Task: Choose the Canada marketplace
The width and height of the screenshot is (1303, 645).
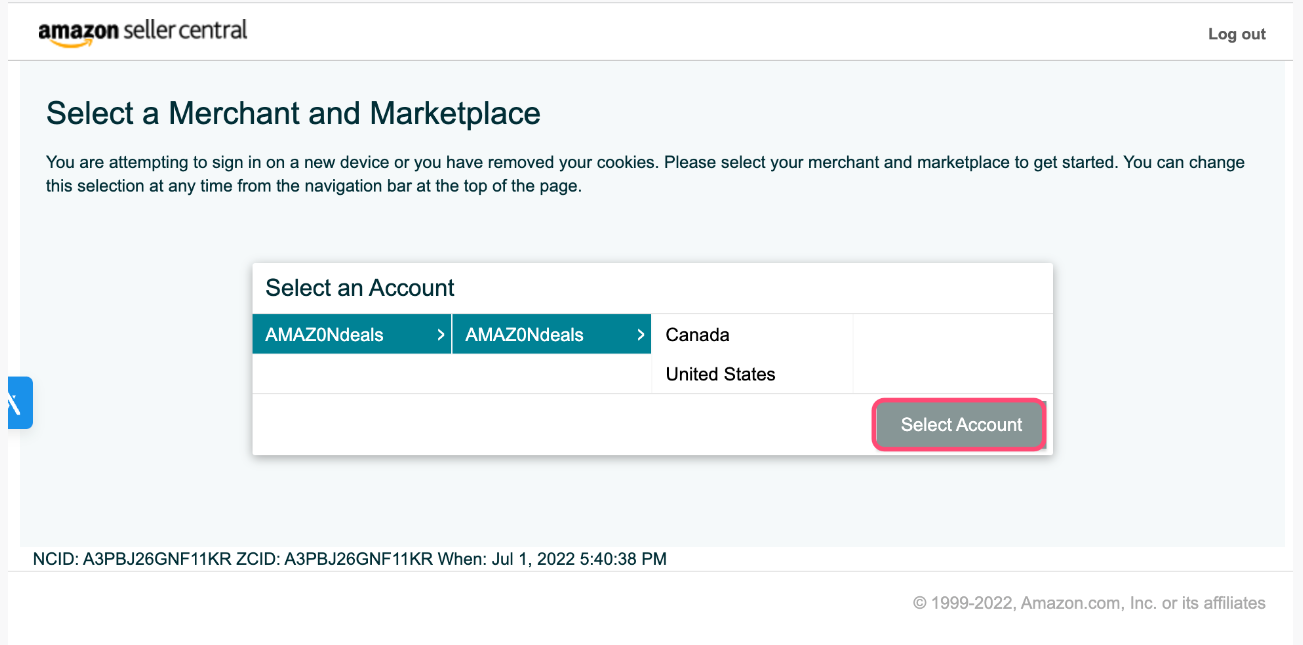Action: point(698,335)
